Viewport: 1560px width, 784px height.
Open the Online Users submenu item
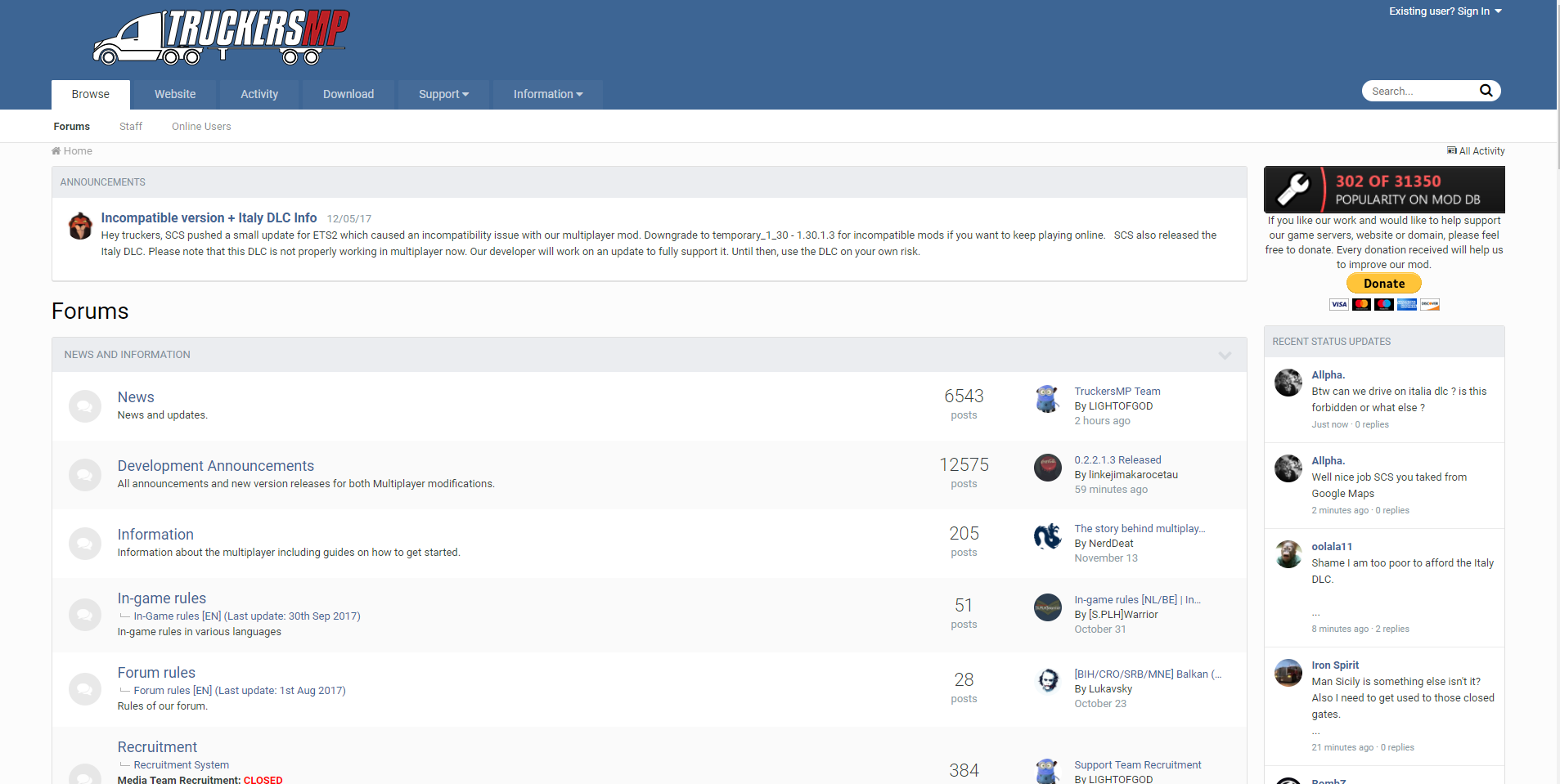coord(201,127)
